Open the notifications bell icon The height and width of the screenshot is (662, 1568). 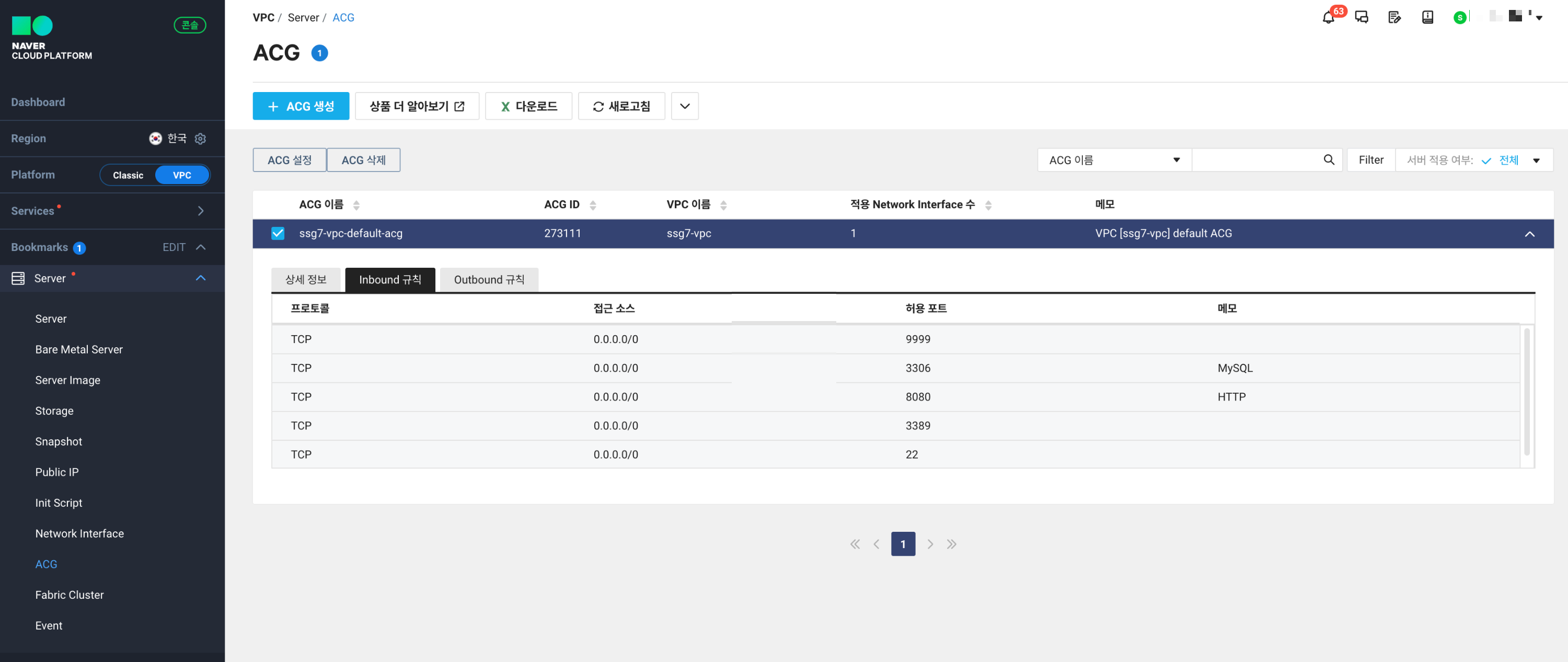1328,17
